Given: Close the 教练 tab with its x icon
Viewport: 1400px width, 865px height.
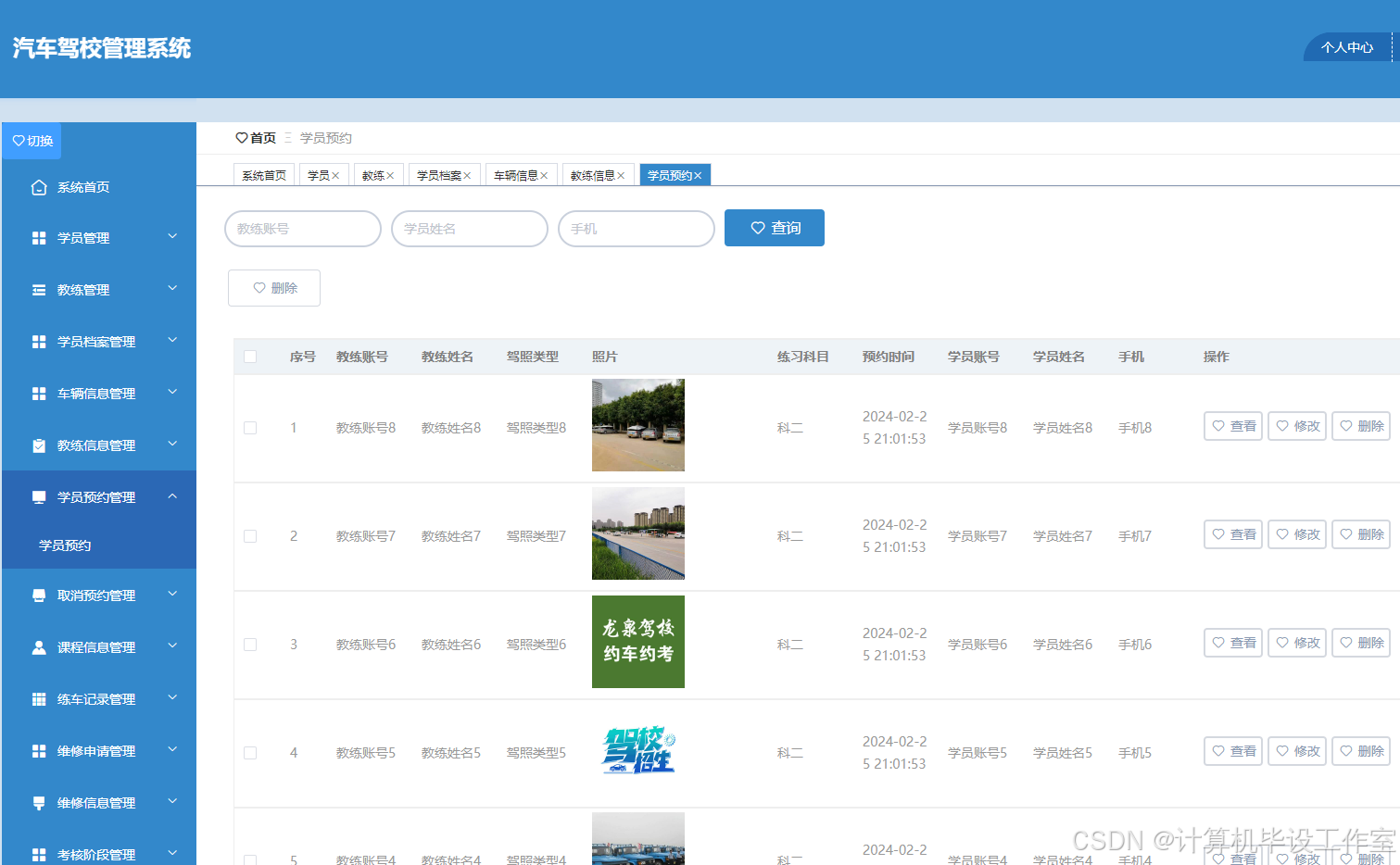Looking at the screenshot, I should tap(390, 176).
